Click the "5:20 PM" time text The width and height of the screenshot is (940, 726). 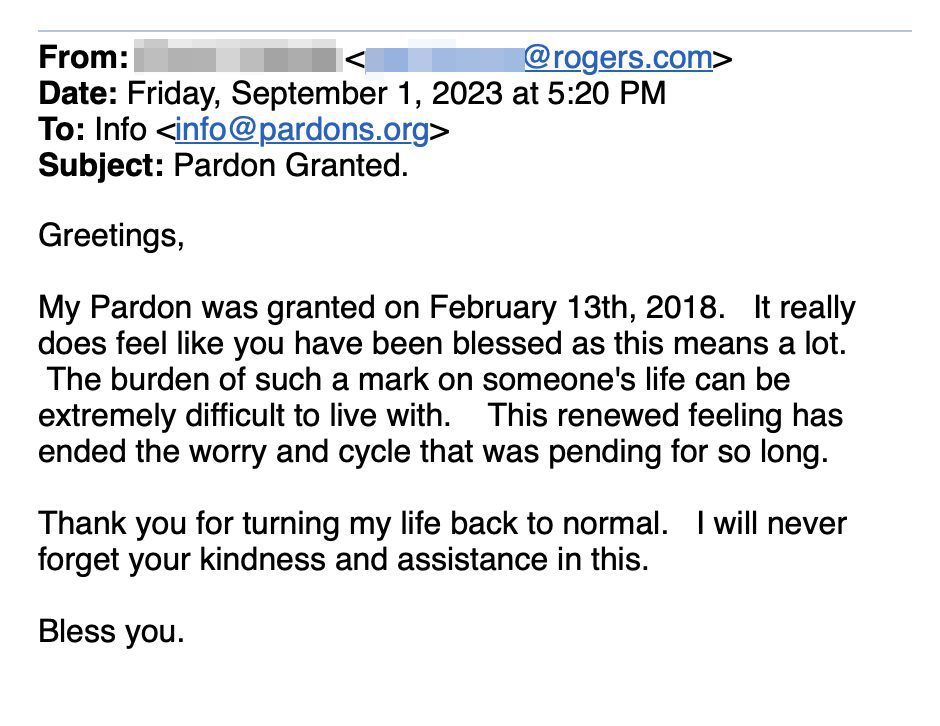point(606,94)
